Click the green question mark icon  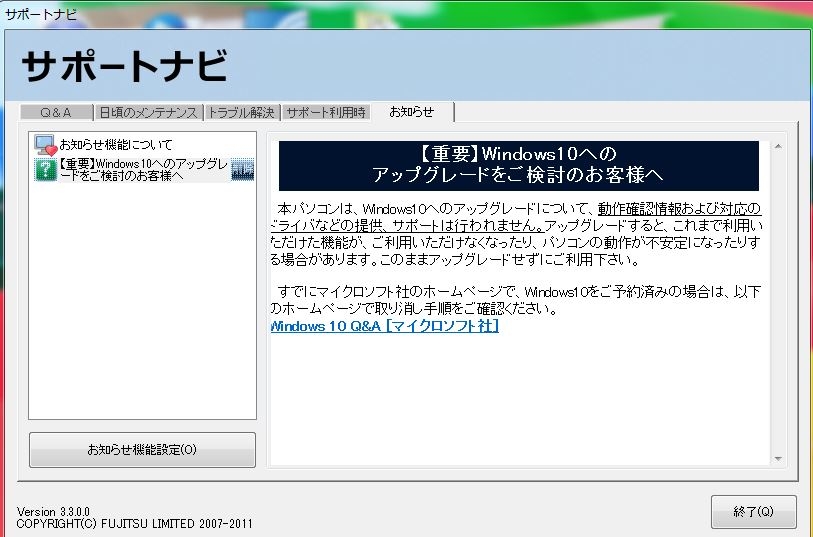tap(45, 169)
